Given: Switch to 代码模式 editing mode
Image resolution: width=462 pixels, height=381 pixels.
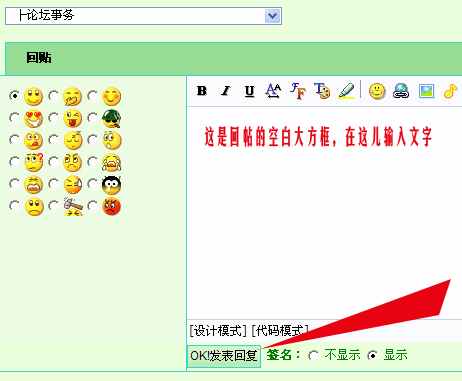Looking at the screenshot, I should [280, 331].
